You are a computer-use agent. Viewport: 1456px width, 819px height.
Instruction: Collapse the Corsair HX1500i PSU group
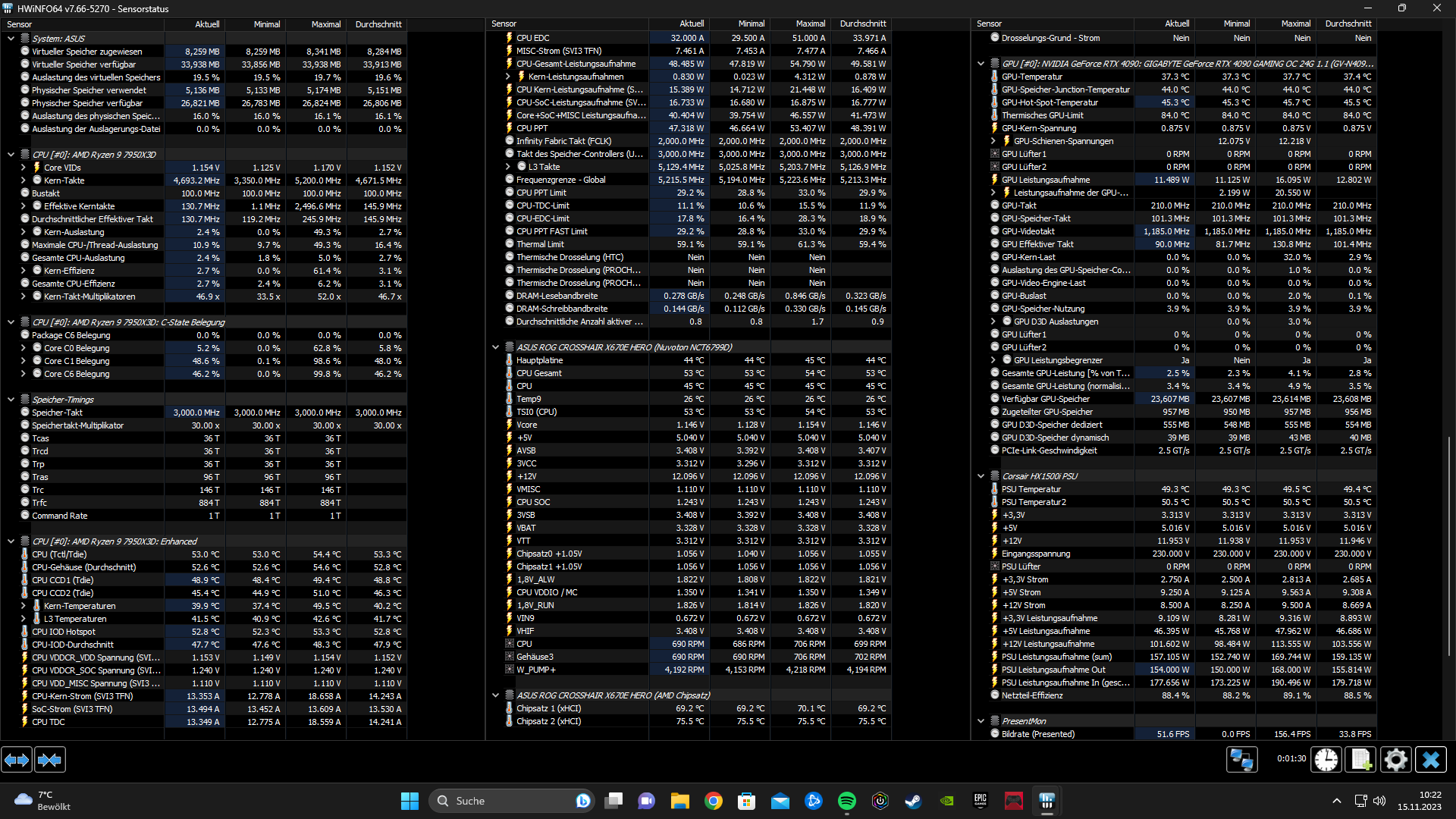[981, 476]
